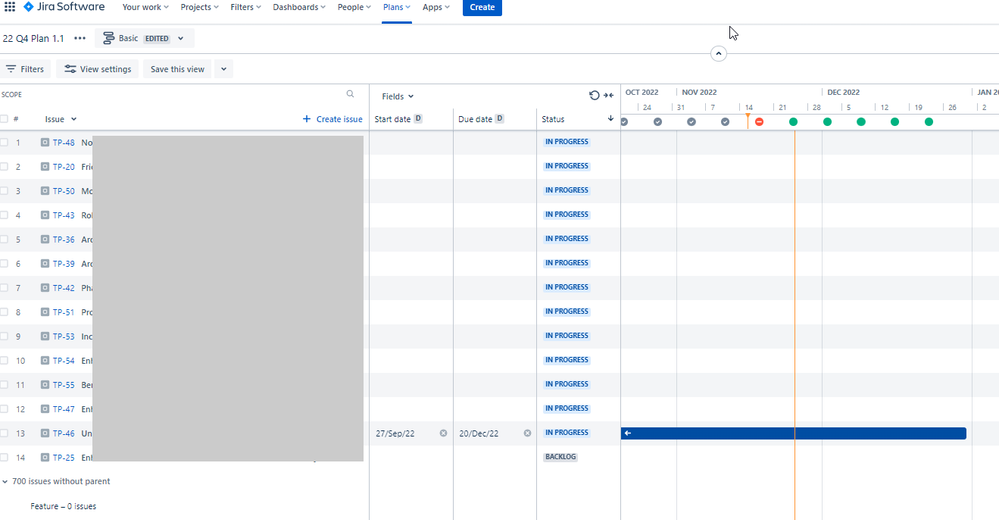Image resolution: width=999 pixels, height=520 pixels.
Task: Collapse the 700 issues without parent group
Action: click(x=5, y=481)
